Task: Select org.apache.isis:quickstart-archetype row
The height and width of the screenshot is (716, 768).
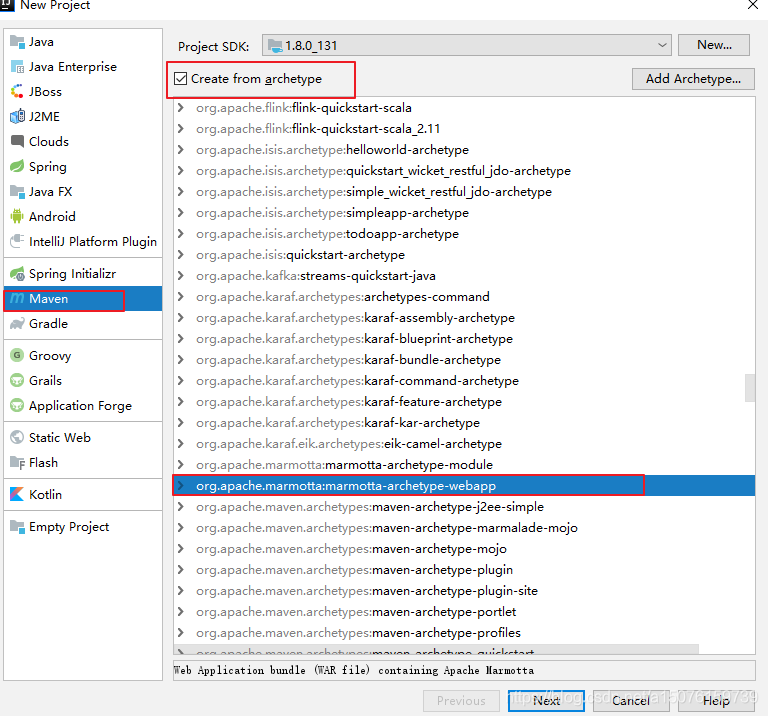Action: (x=464, y=255)
